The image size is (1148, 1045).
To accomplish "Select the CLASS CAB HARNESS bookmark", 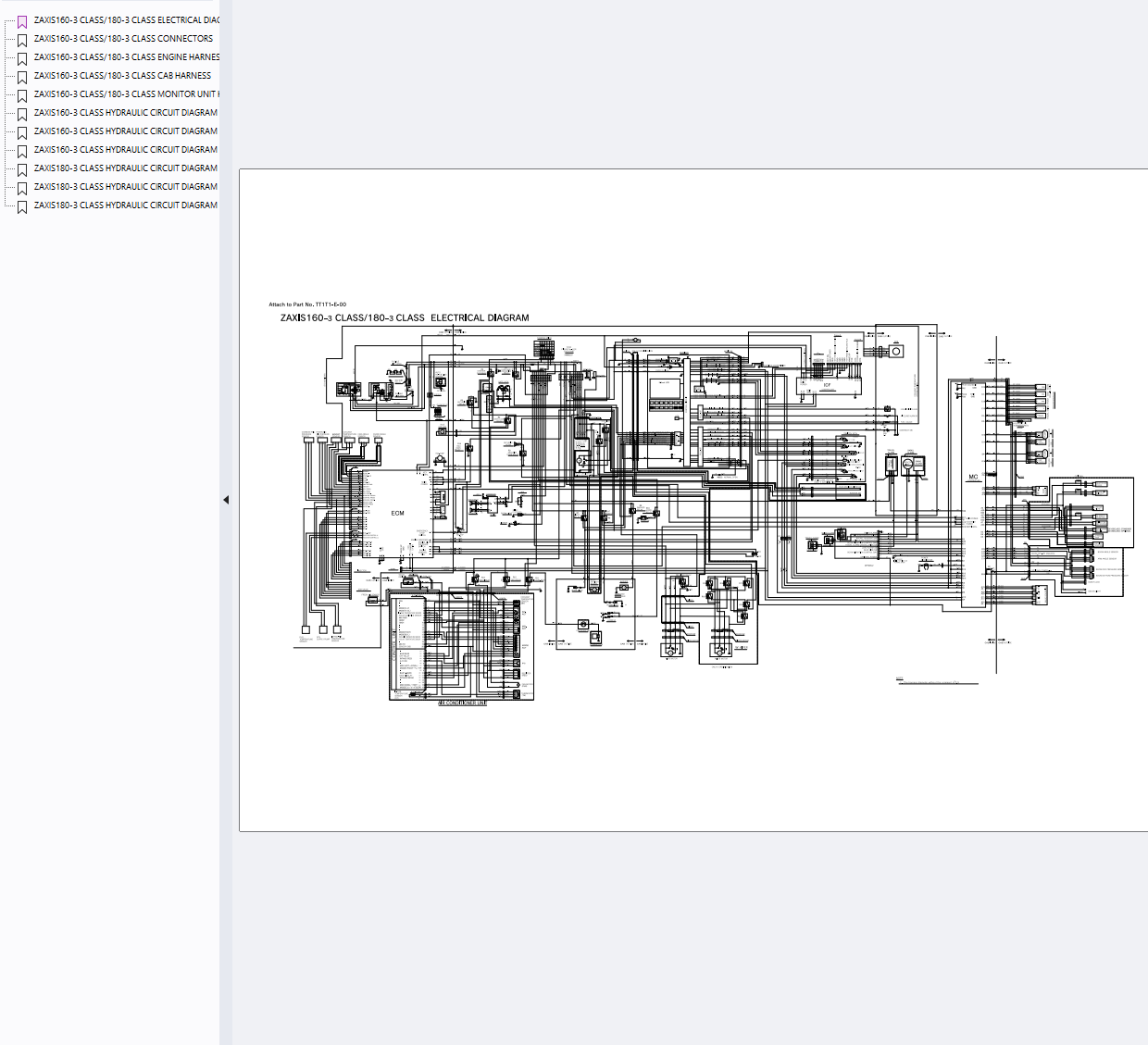I will pos(122,76).
